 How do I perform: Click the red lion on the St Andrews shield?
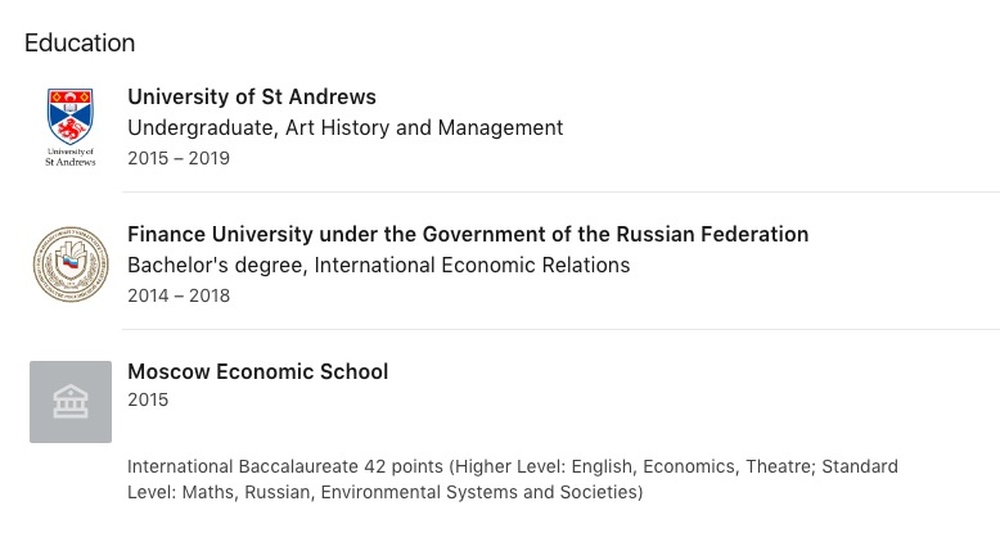70,131
